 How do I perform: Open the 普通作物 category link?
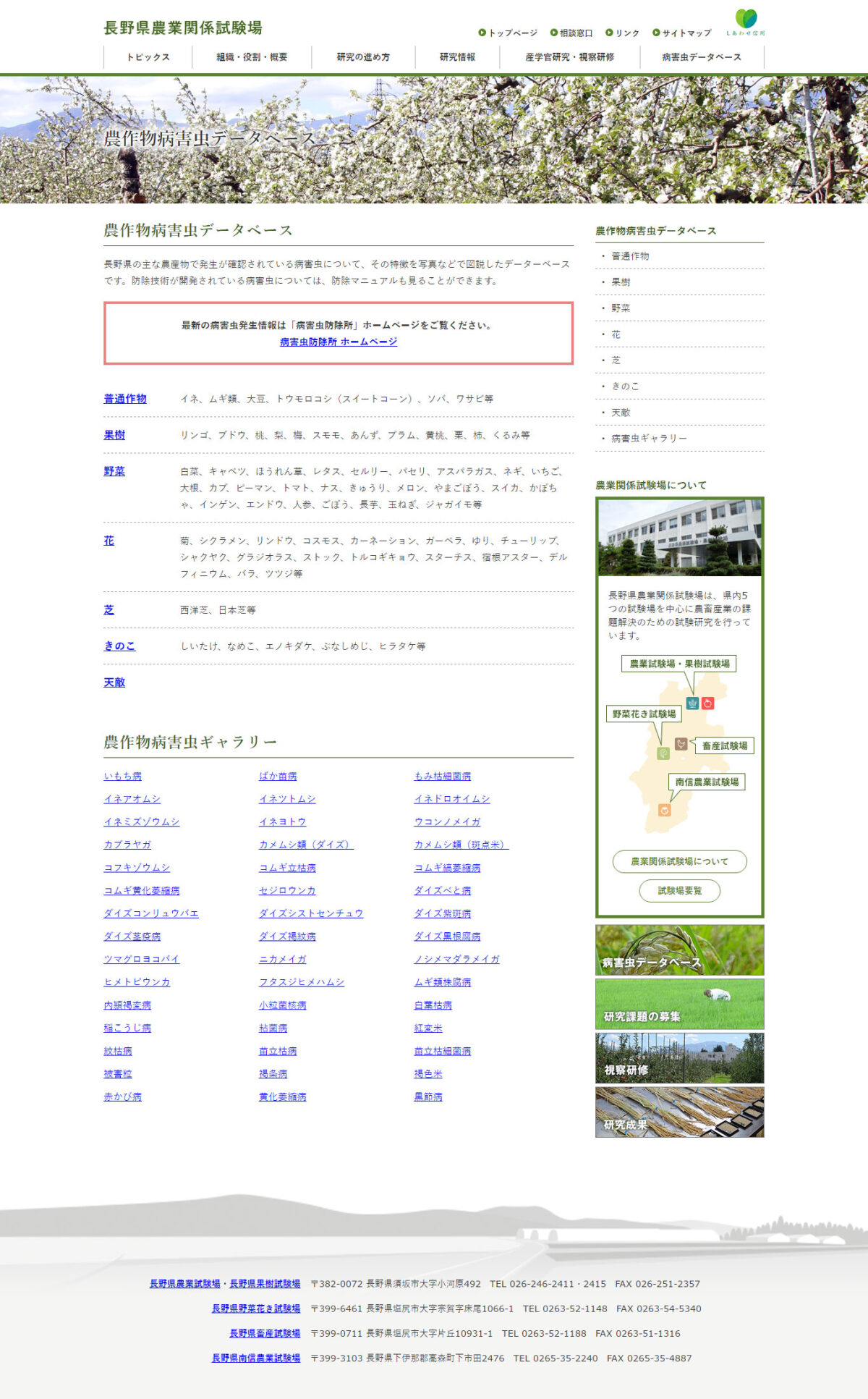coord(125,399)
